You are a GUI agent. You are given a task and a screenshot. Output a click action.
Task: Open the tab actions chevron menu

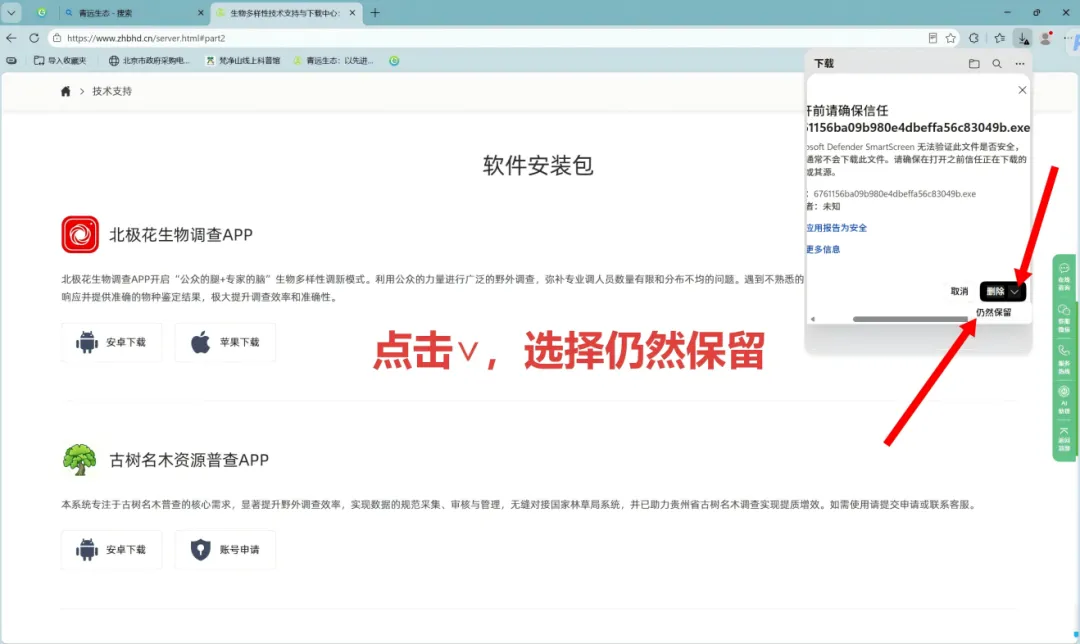(11, 12)
